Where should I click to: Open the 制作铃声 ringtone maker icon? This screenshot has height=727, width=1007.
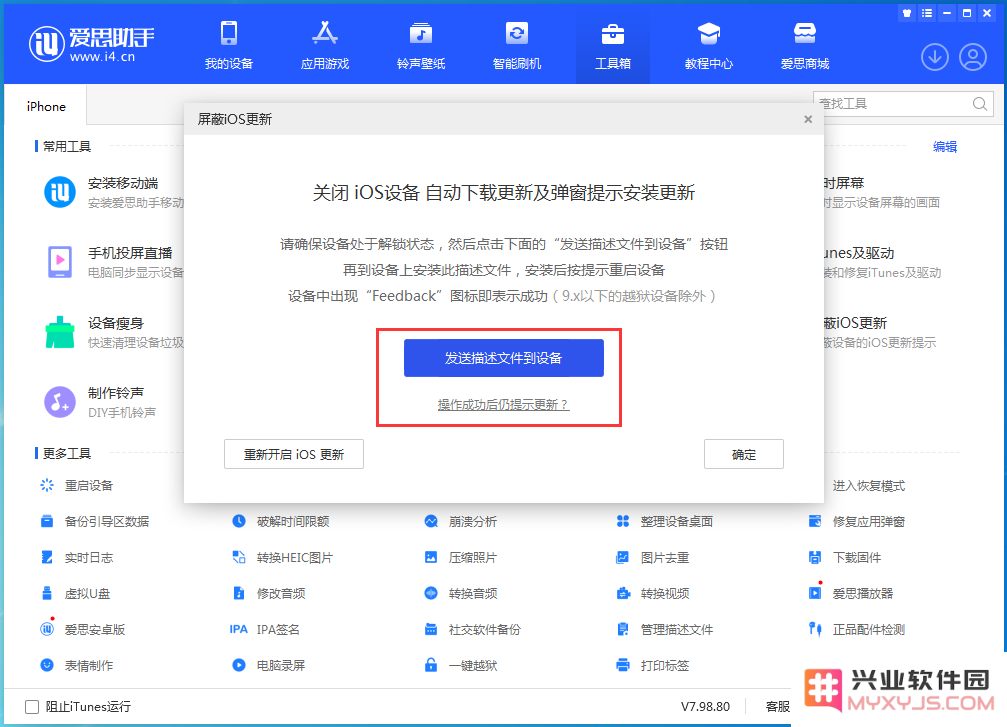pos(60,402)
